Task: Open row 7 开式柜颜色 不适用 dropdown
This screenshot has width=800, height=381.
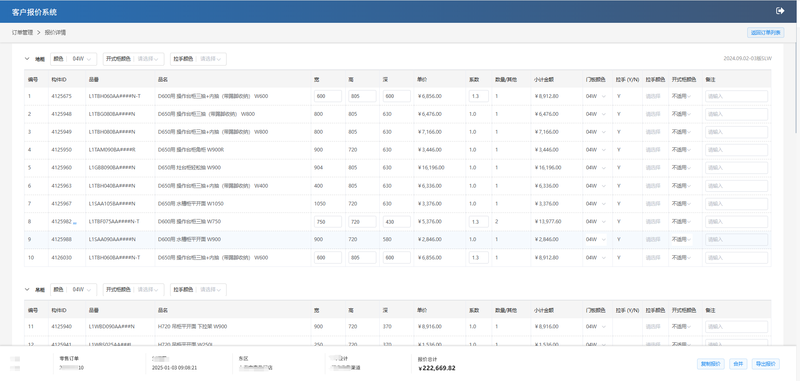Action: (x=682, y=204)
